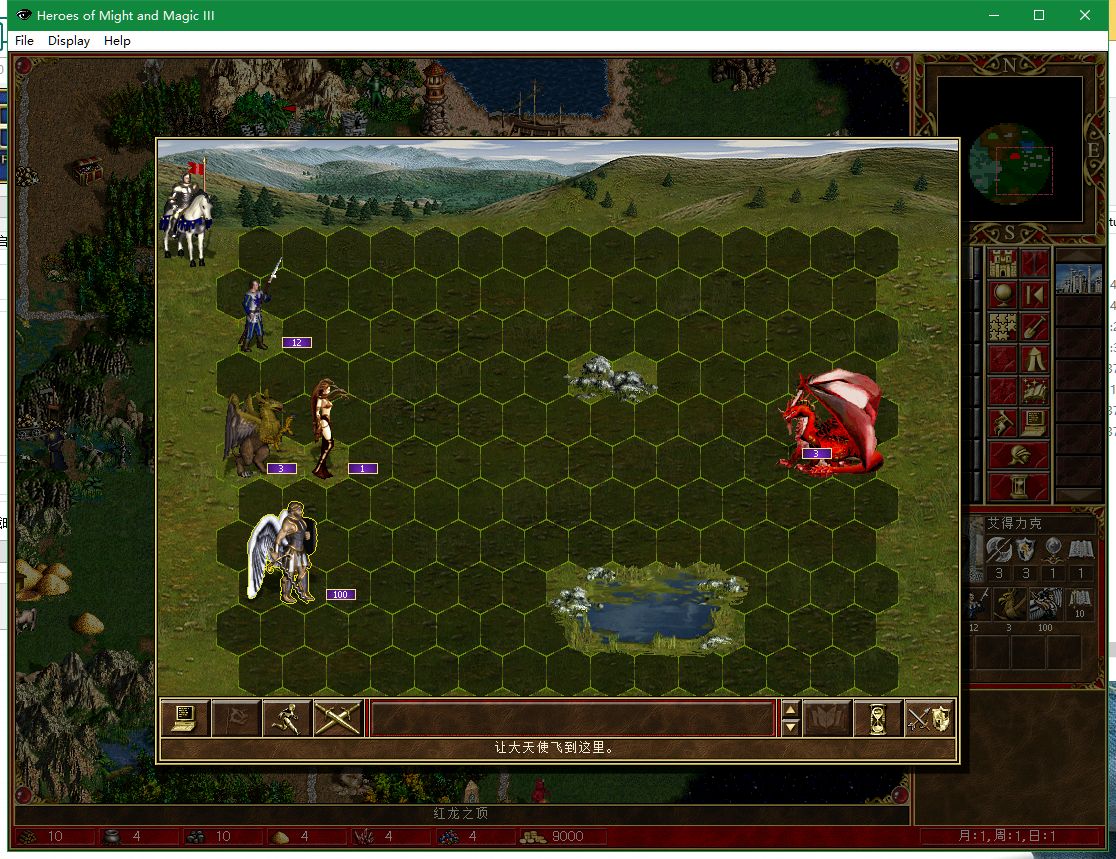Image resolution: width=1116 pixels, height=859 pixels.
Task: Open the spellbook in combat bar
Action: (827, 717)
